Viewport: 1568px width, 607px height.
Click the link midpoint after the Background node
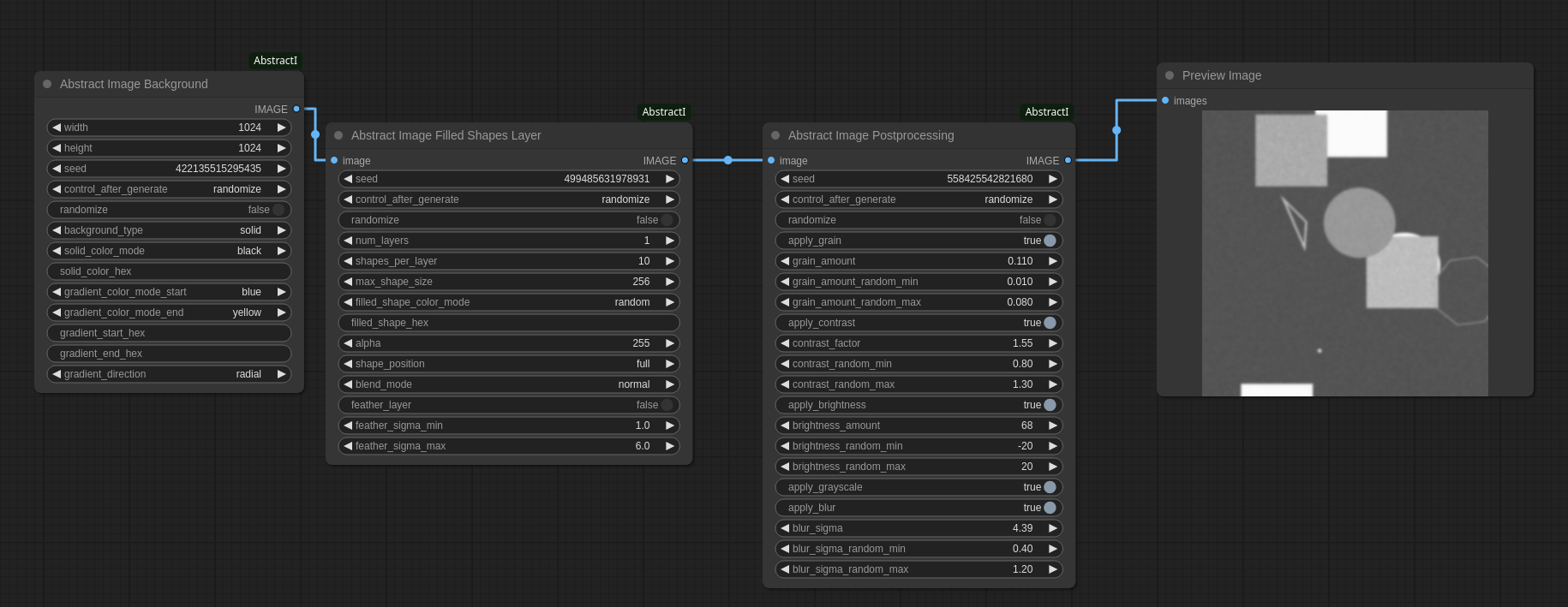tap(315, 134)
